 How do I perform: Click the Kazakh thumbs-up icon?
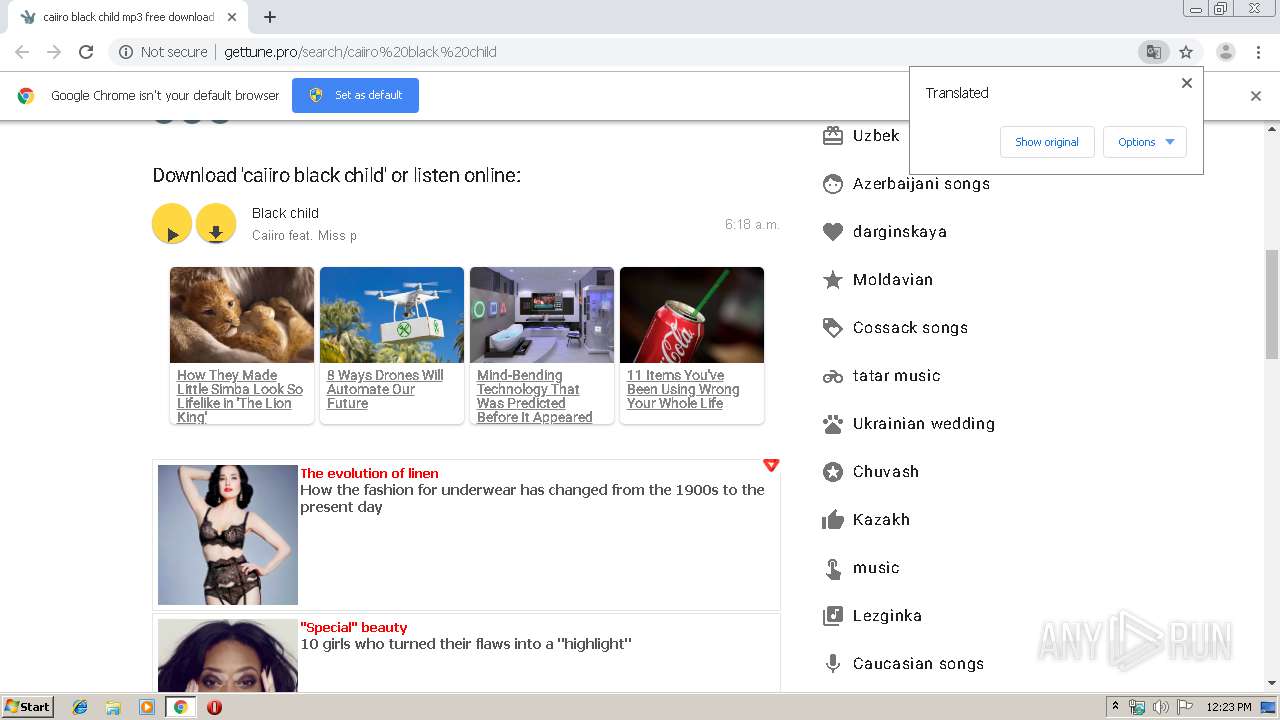[x=833, y=520]
